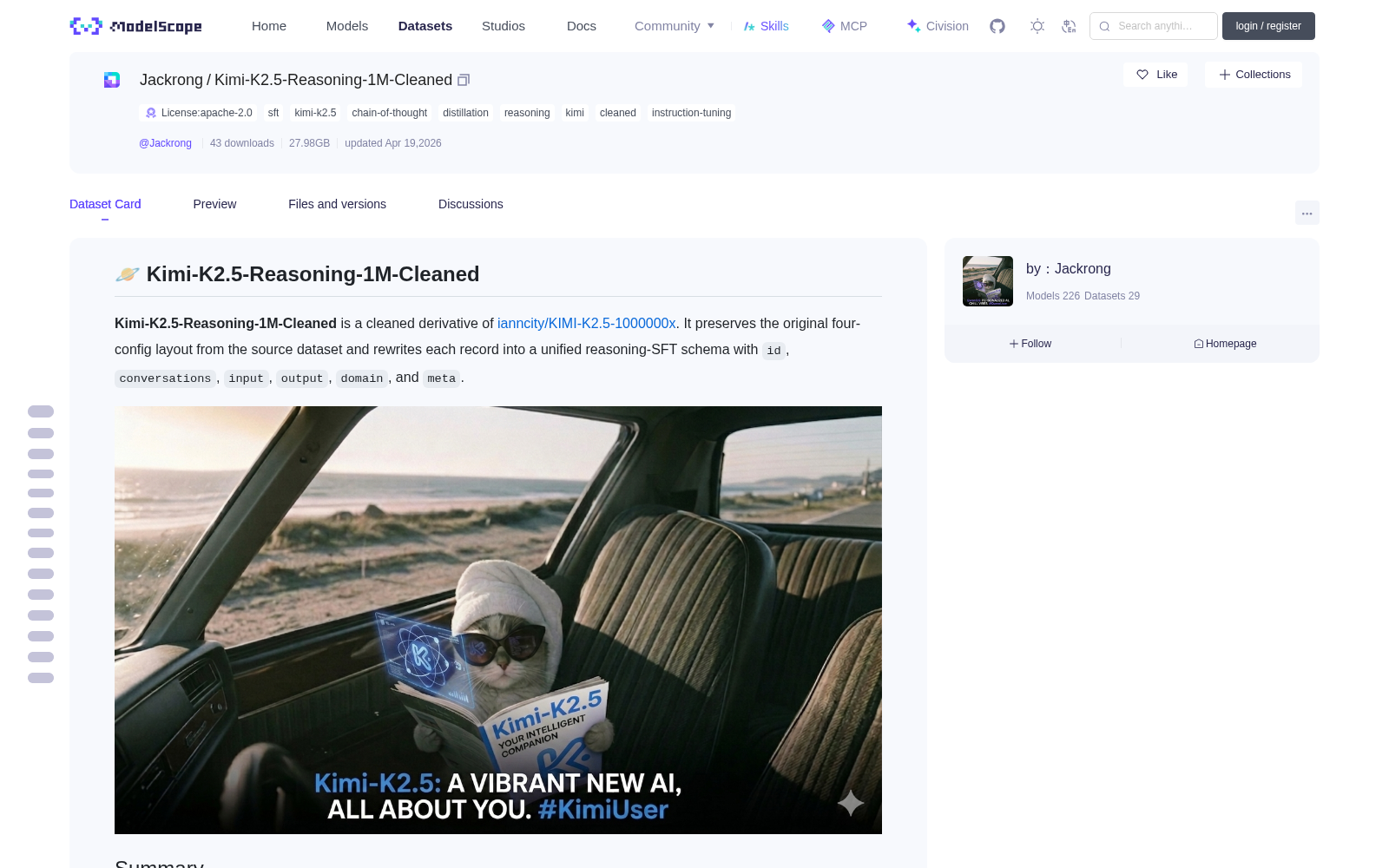Click the 'conversations' code label
The height and width of the screenshot is (868, 1389).
click(165, 378)
